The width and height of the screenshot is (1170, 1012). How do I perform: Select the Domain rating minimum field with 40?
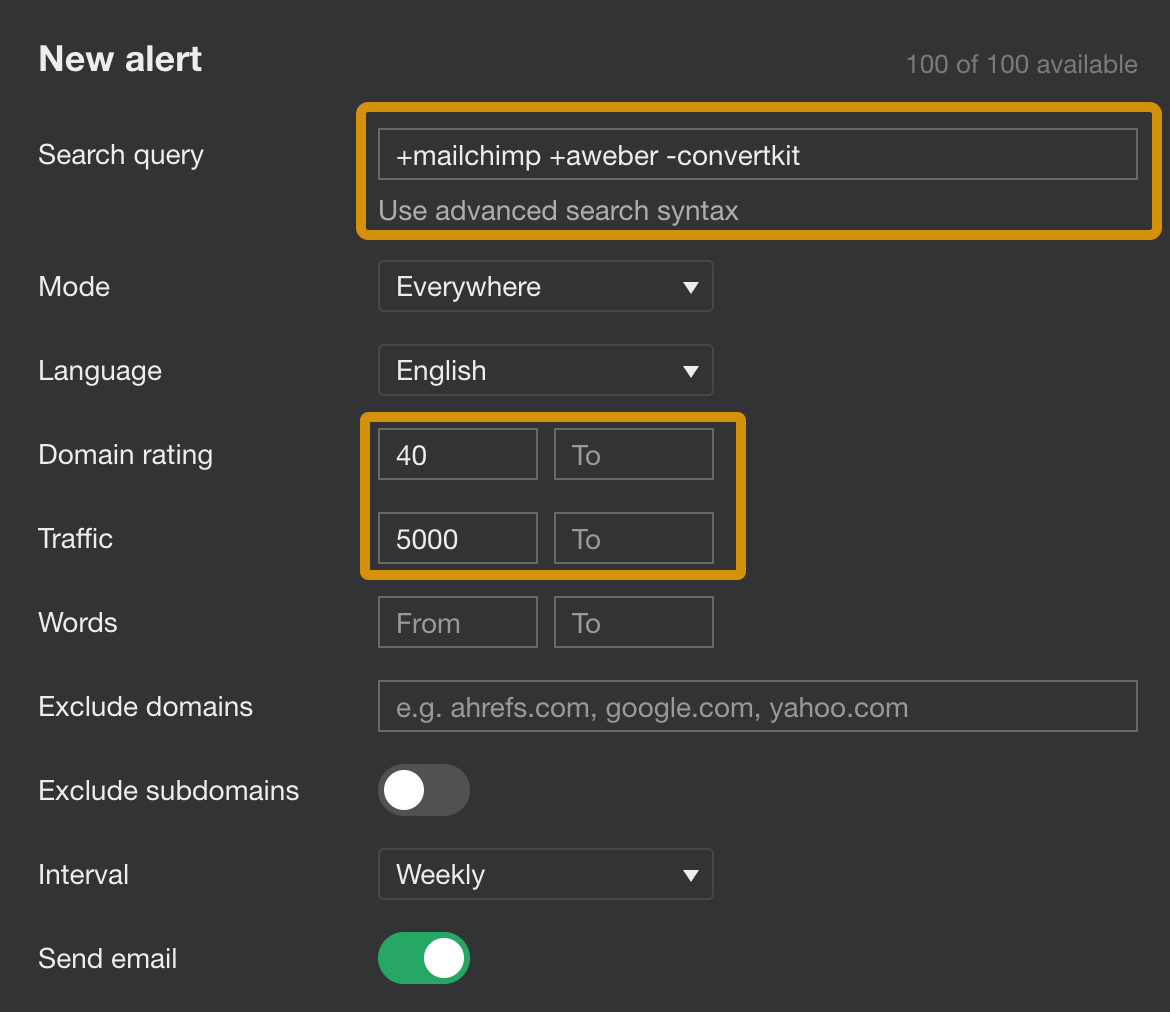pyautogui.click(x=457, y=455)
